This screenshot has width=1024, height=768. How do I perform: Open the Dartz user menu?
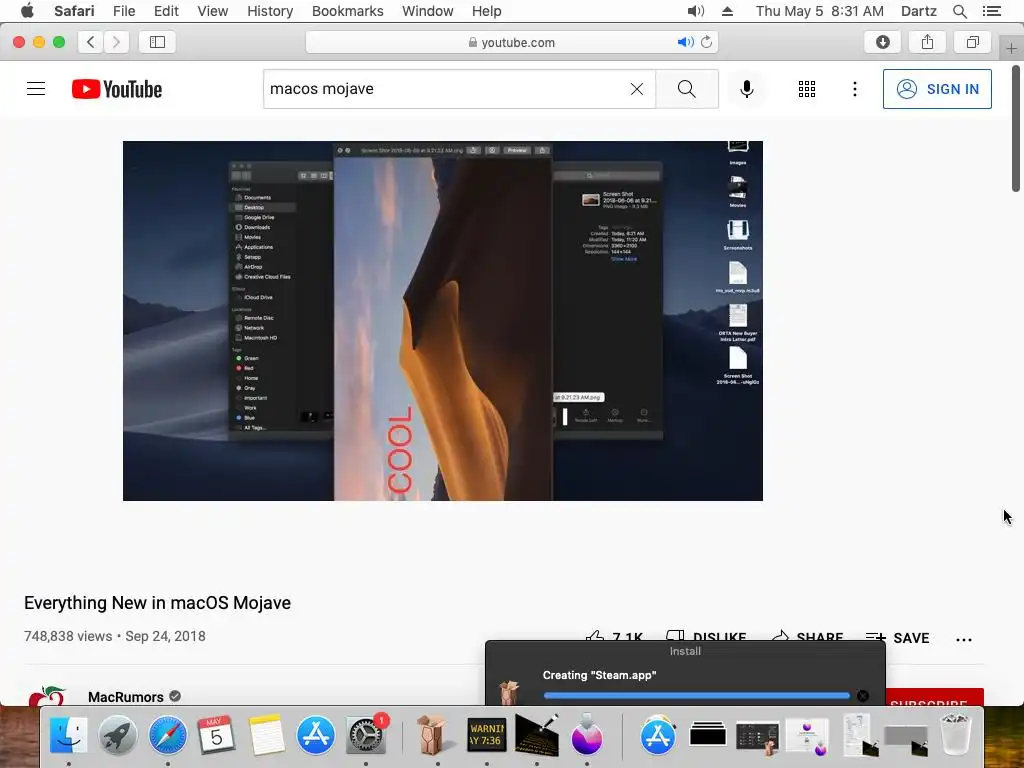(918, 11)
